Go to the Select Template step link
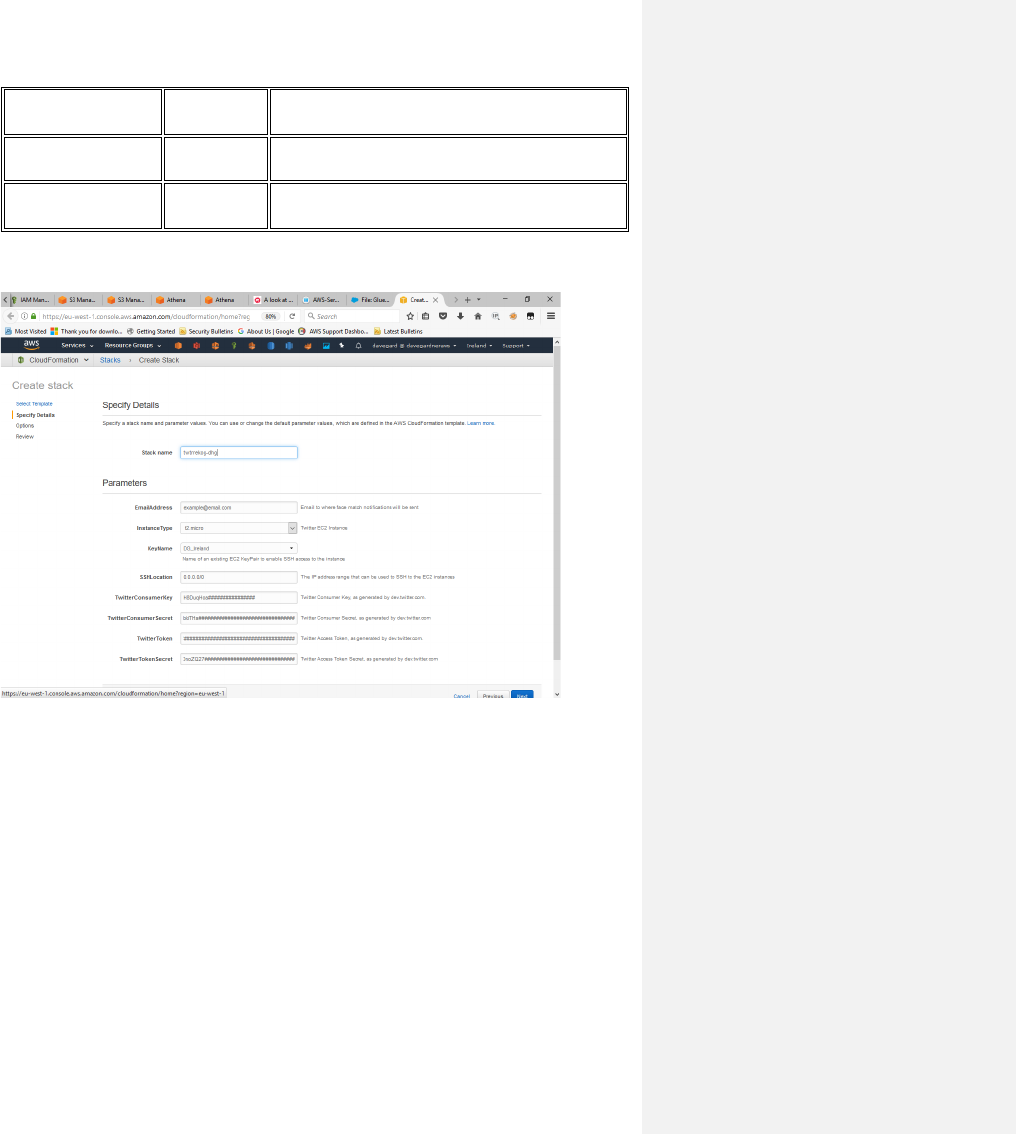Image resolution: width=1016 pixels, height=1134 pixels. [34, 404]
